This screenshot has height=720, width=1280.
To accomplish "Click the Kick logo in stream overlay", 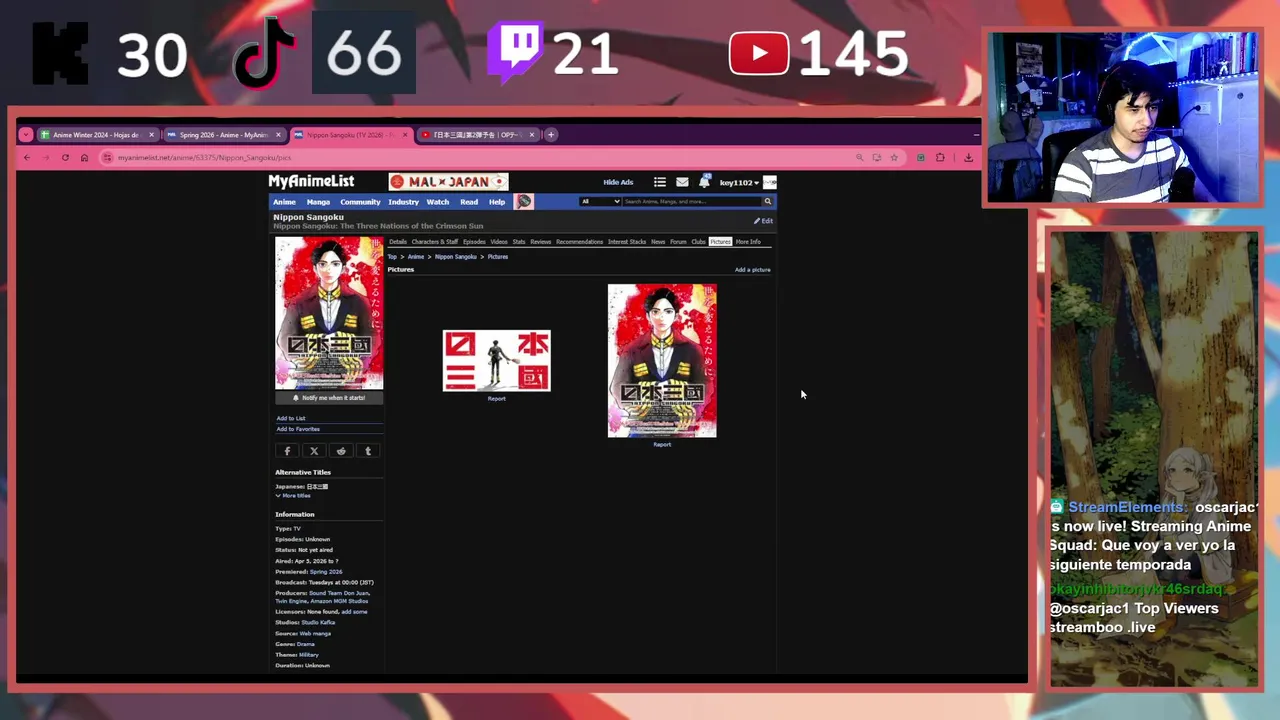I will click(60, 53).
